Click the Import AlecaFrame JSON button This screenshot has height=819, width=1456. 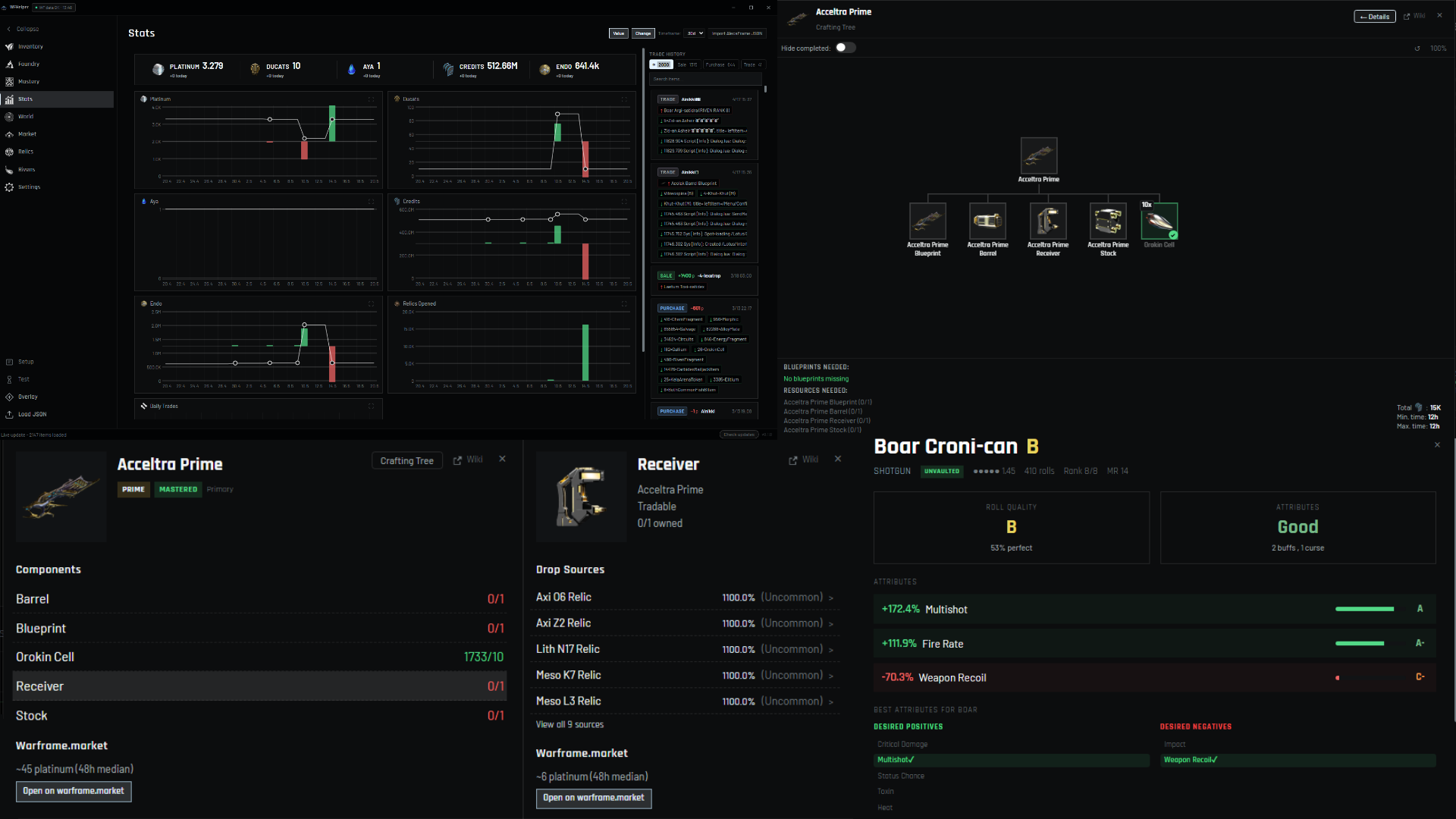tap(737, 33)
